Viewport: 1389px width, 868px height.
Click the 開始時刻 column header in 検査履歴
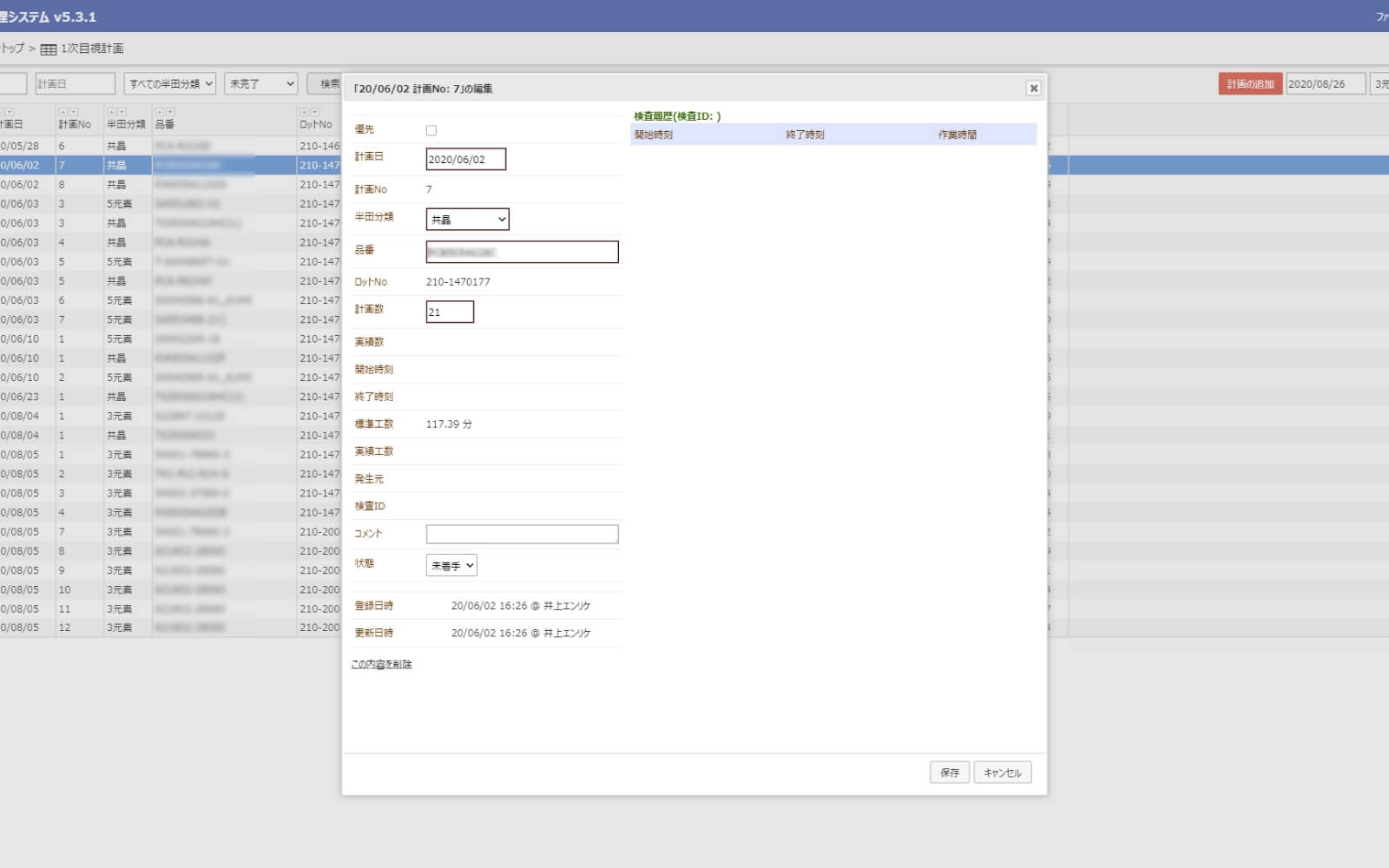click(654, 135)
